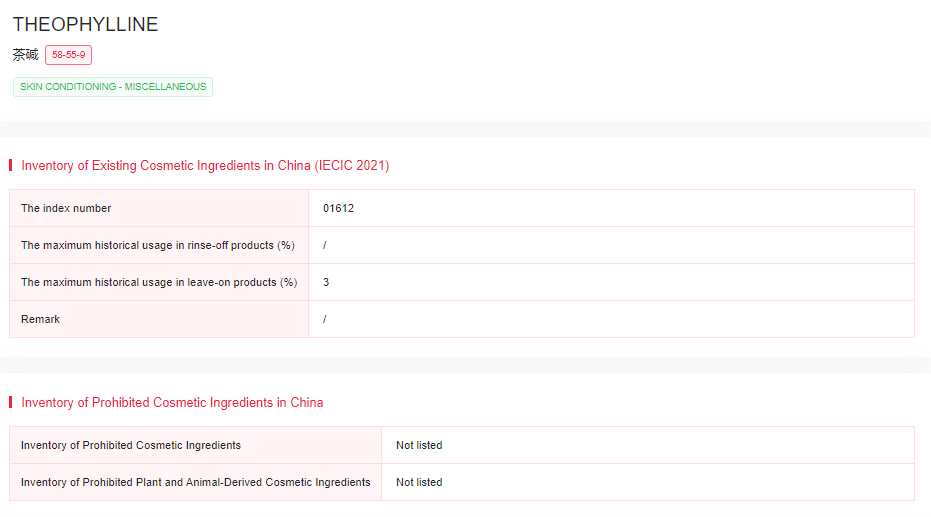This screenshot has height=517, width=931.
Task: Click the IECIC 2021 inventory section heading
Action: [205, 165]
